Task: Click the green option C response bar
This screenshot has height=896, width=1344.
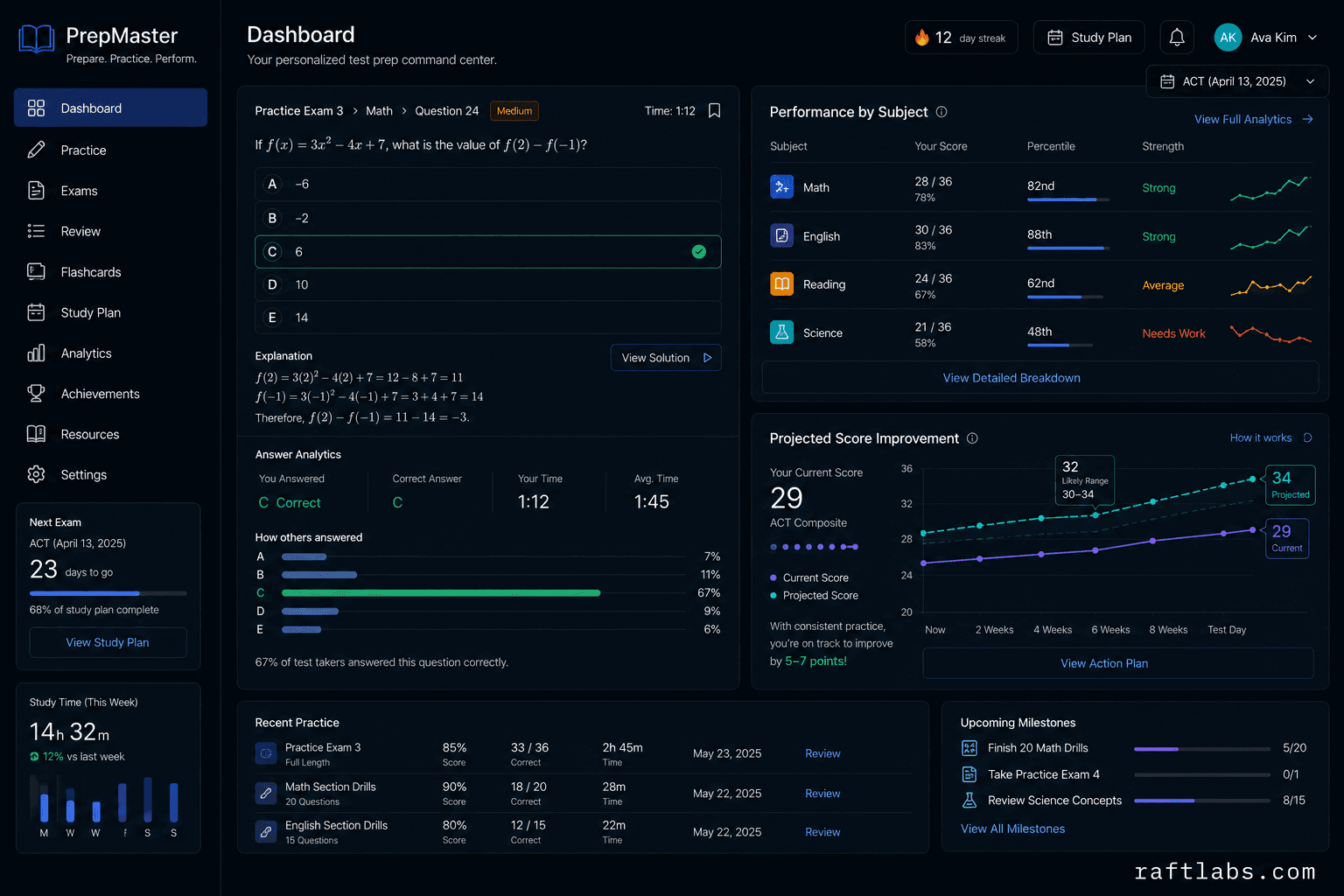Action: [x=441, y=593]
